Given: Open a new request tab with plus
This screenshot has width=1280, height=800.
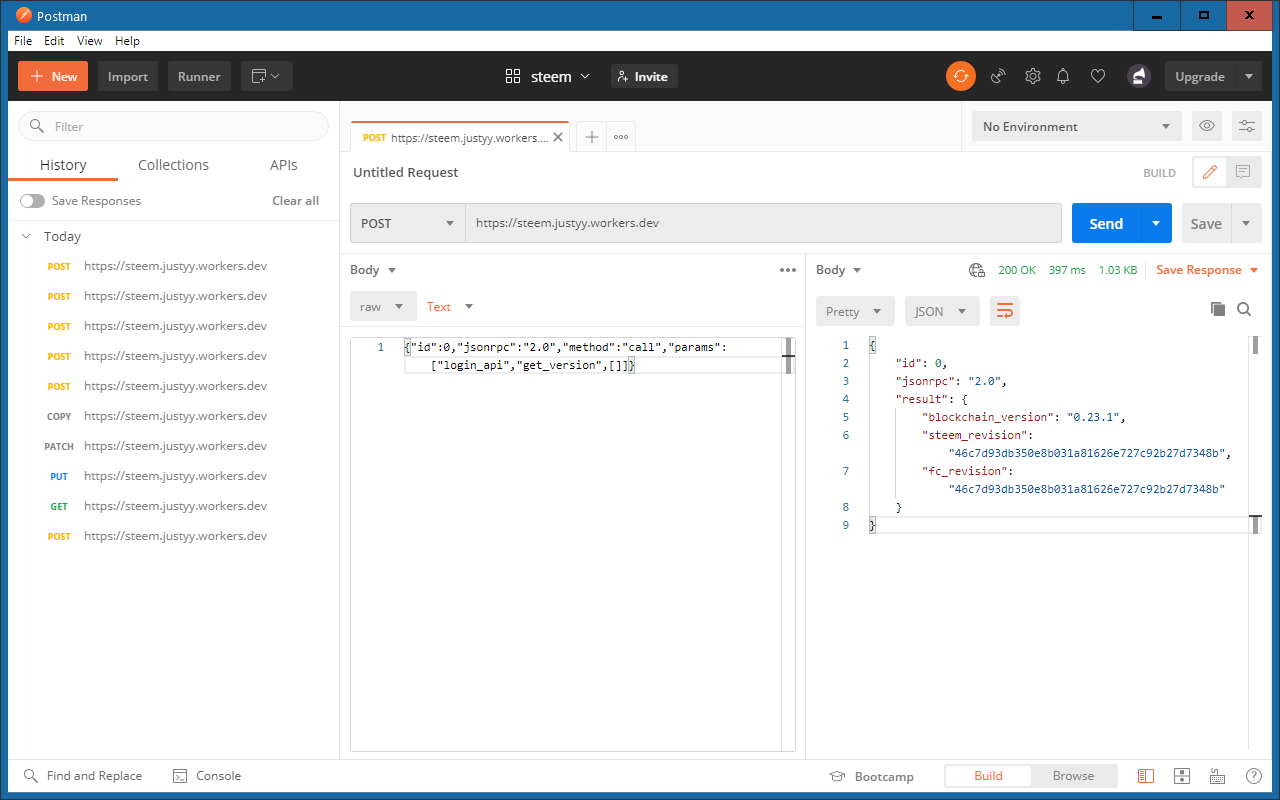Looking at the screenshot, I should click(591, 137).
